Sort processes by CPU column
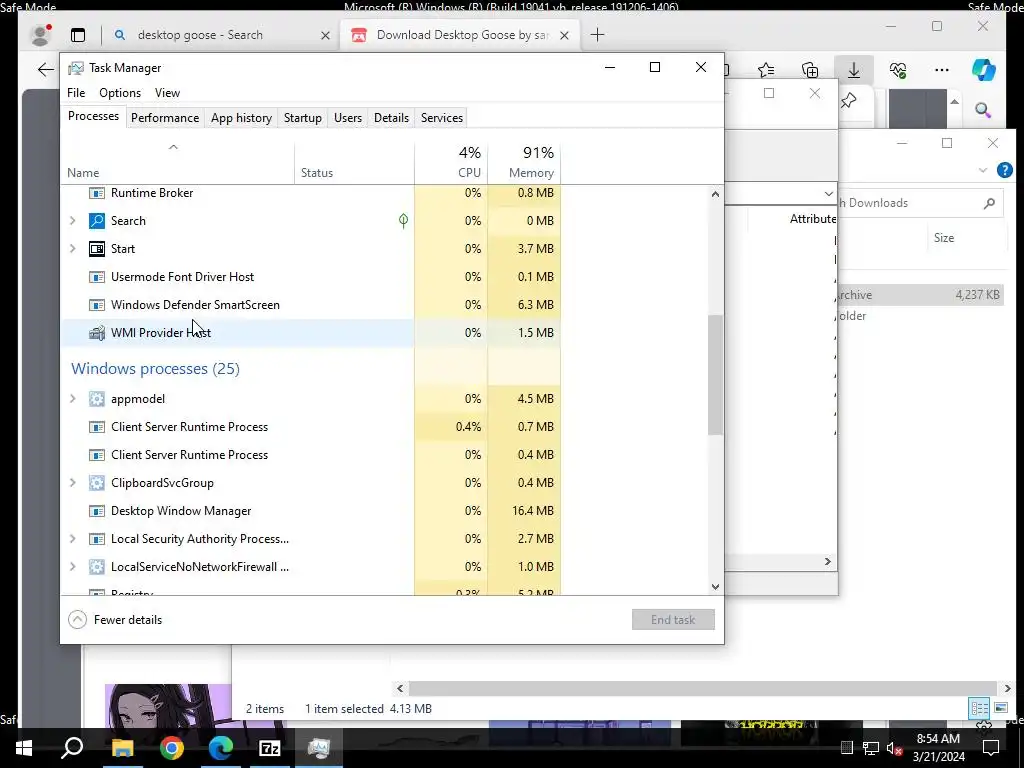This screenshot has height=768, width=1024. pos(451,162)
